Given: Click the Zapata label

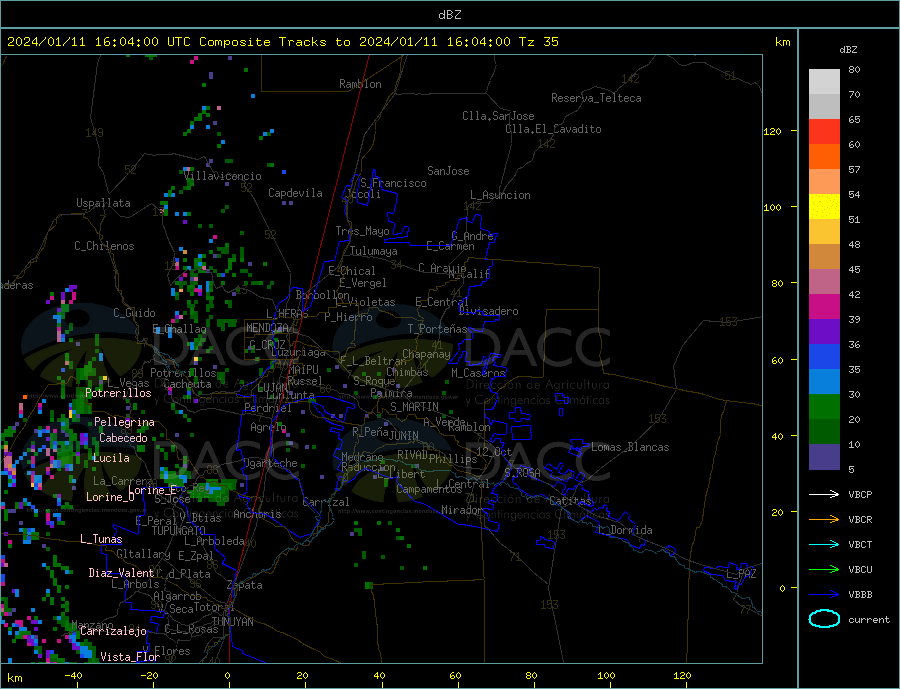Looking at the screenshot, I should (x=245, y=585).
